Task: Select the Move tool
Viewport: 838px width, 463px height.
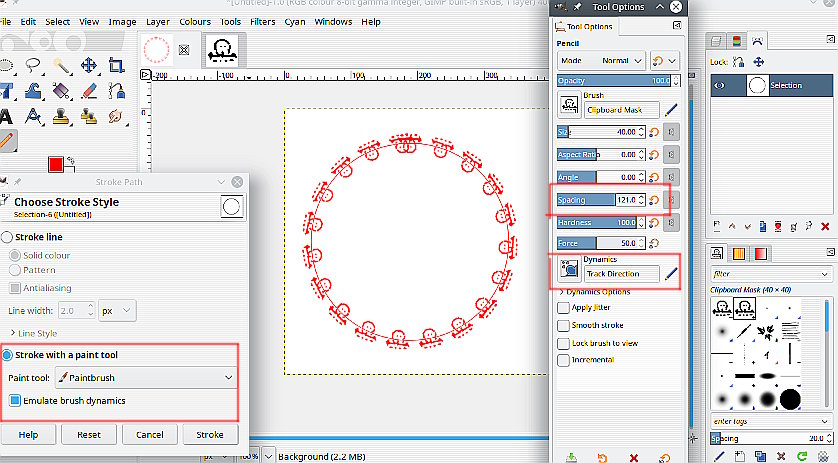Action: pyautogui.click(x=88, y=65)
